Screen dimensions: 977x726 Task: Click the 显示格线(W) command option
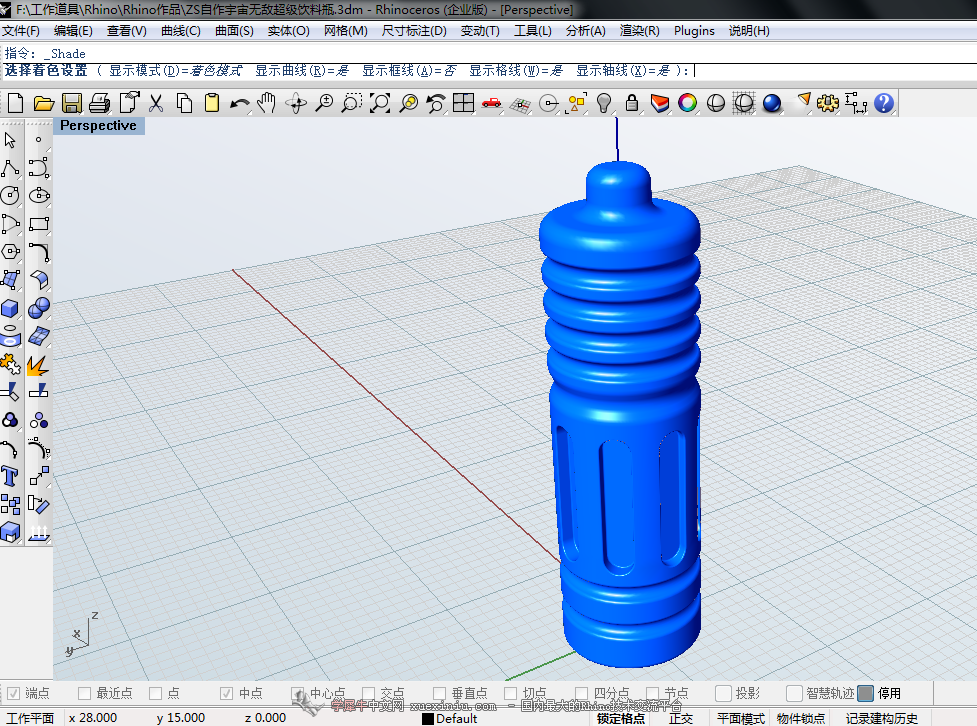[517, 70]
